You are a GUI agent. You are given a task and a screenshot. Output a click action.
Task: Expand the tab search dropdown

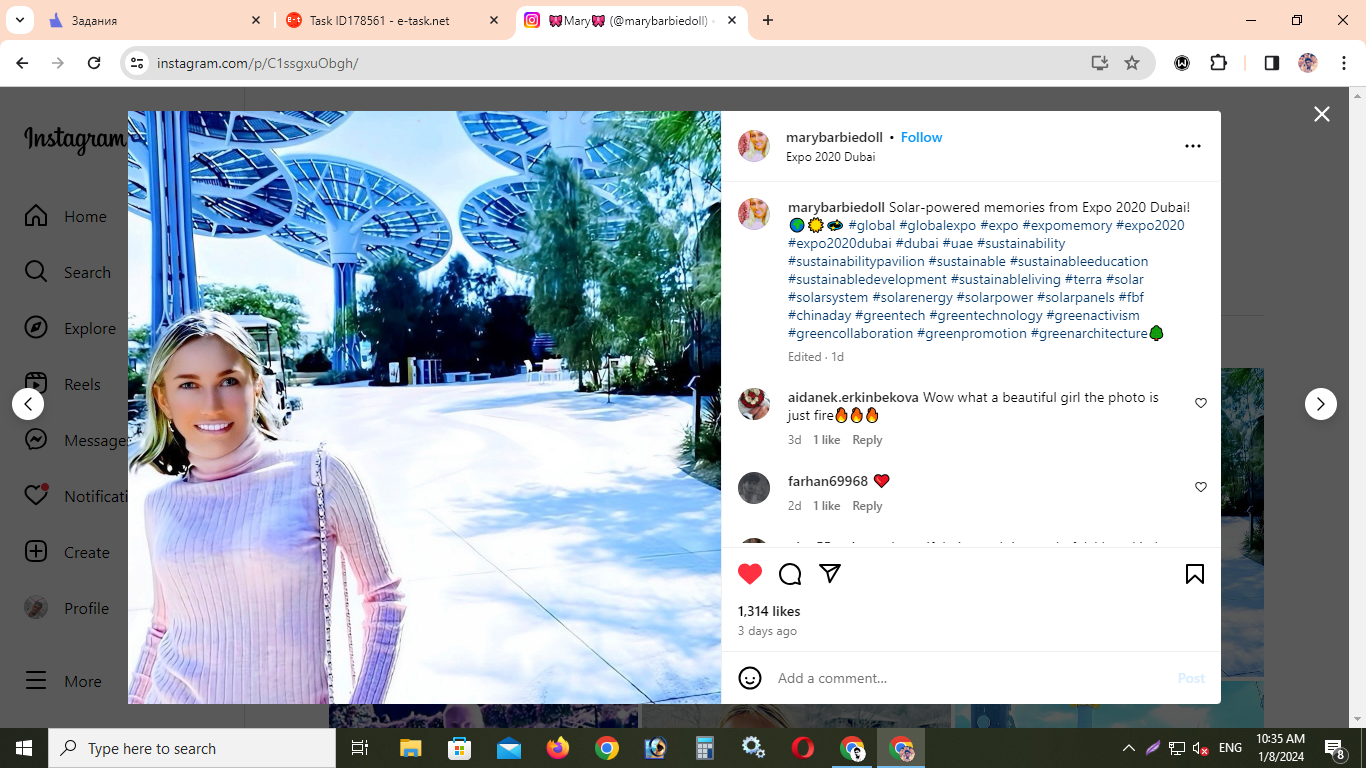click(x=19, y=20)
